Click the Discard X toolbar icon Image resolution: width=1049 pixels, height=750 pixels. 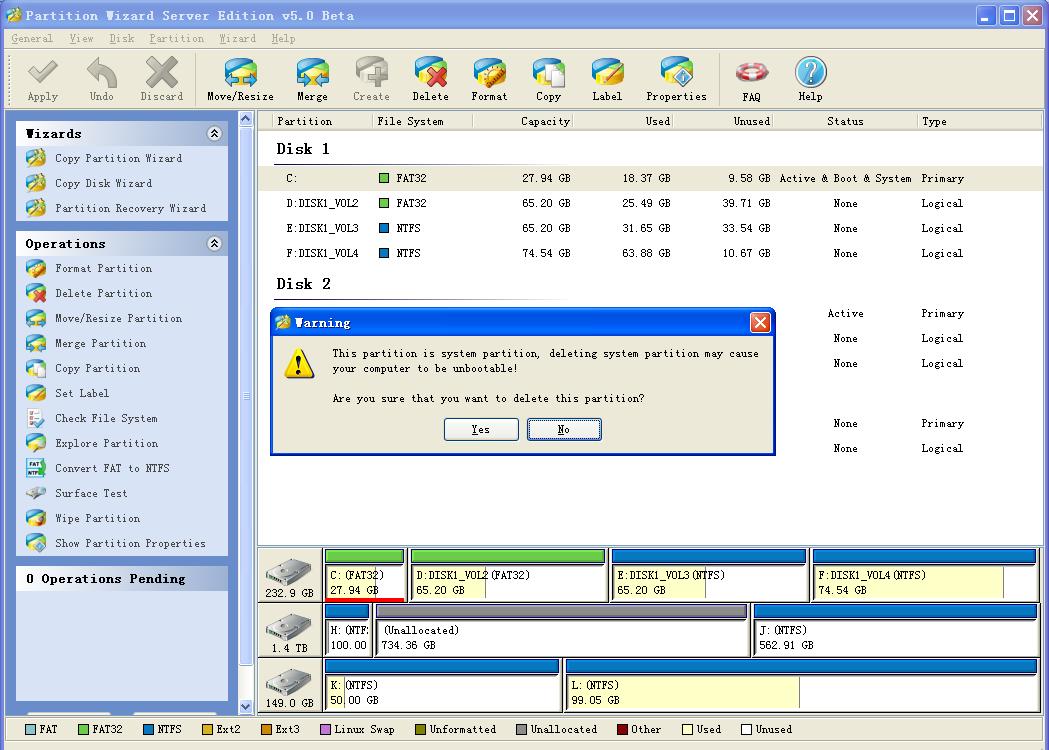tap(161, 79)
